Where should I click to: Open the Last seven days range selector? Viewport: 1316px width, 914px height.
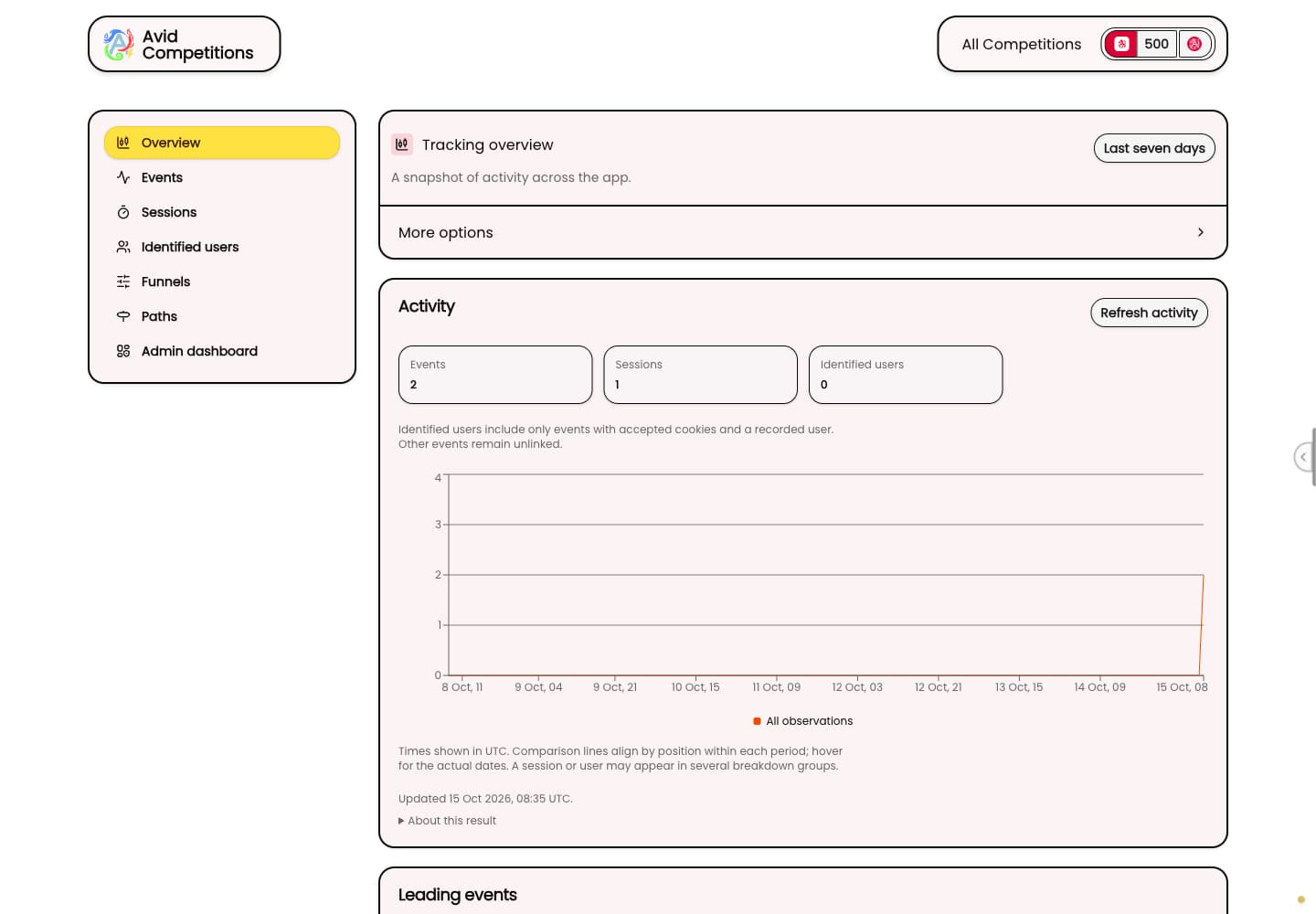[x=1154, y=148]
